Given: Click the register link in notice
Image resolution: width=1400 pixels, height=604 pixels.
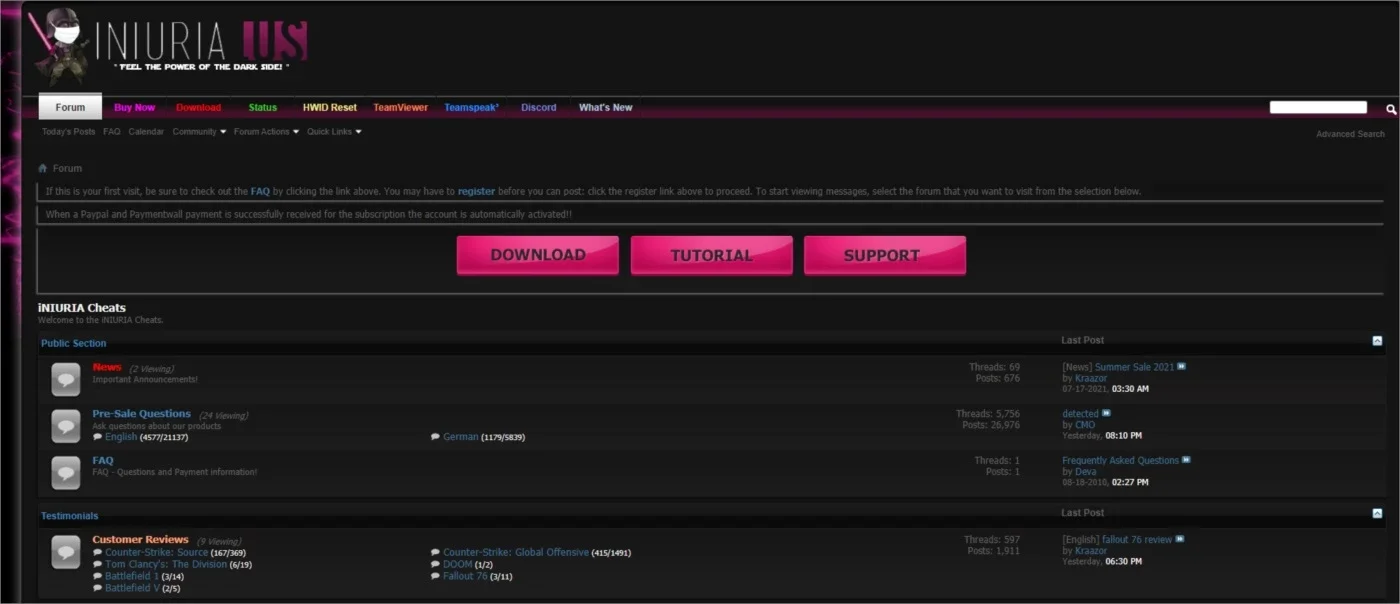Looking at the screenshot, I should point(477,191).
